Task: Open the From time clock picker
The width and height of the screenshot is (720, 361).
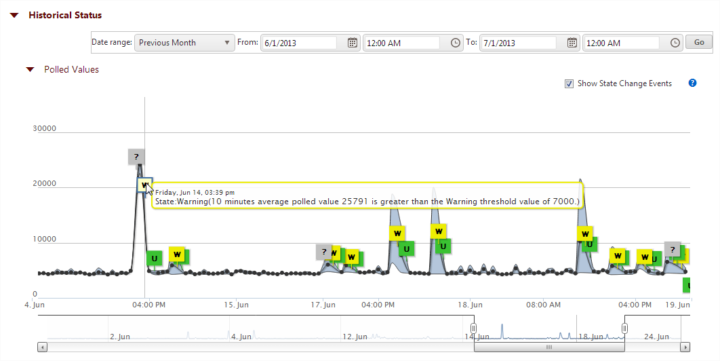Action: (455, 43)
